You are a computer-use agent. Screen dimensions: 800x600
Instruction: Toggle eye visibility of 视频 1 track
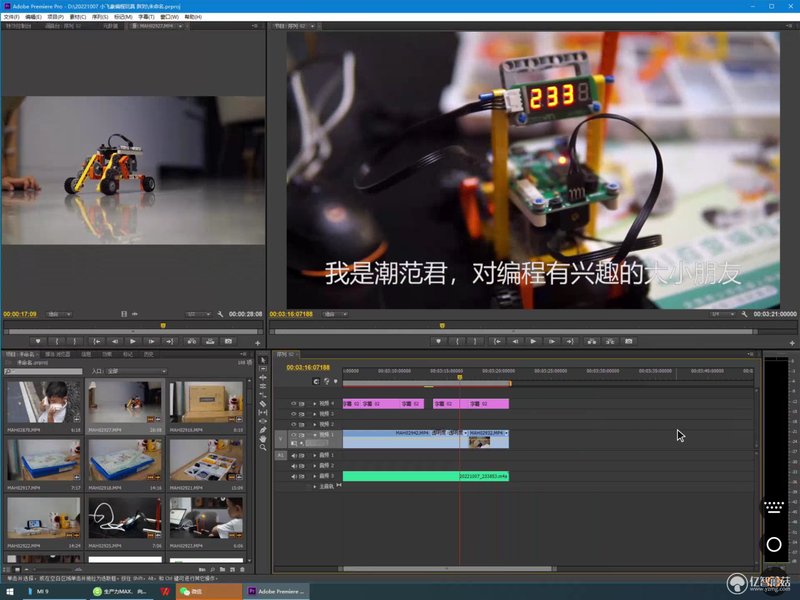coord(293,435)
